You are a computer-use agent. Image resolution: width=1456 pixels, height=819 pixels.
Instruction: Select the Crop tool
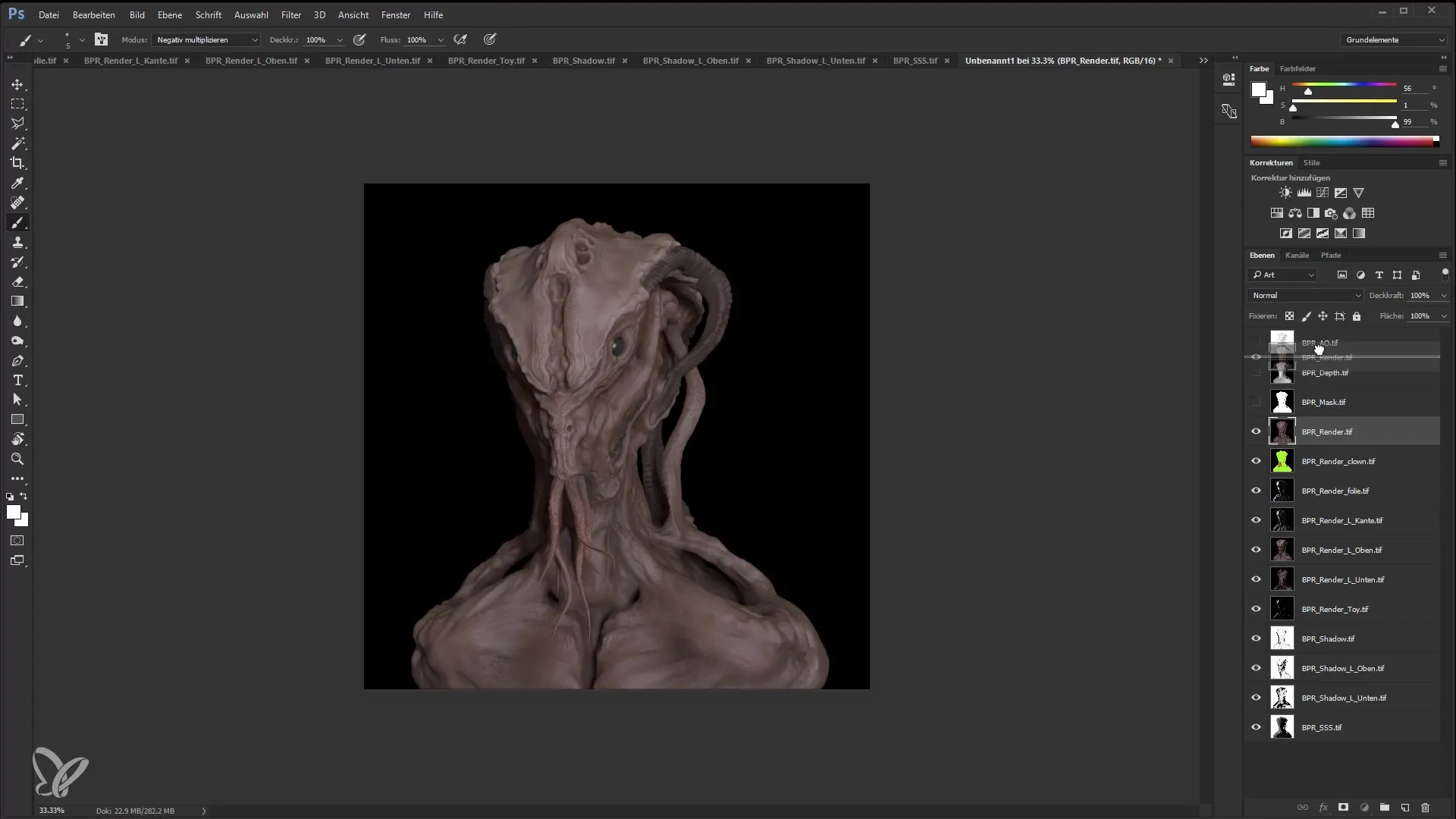pyautogui.click(x=18, y=163)
